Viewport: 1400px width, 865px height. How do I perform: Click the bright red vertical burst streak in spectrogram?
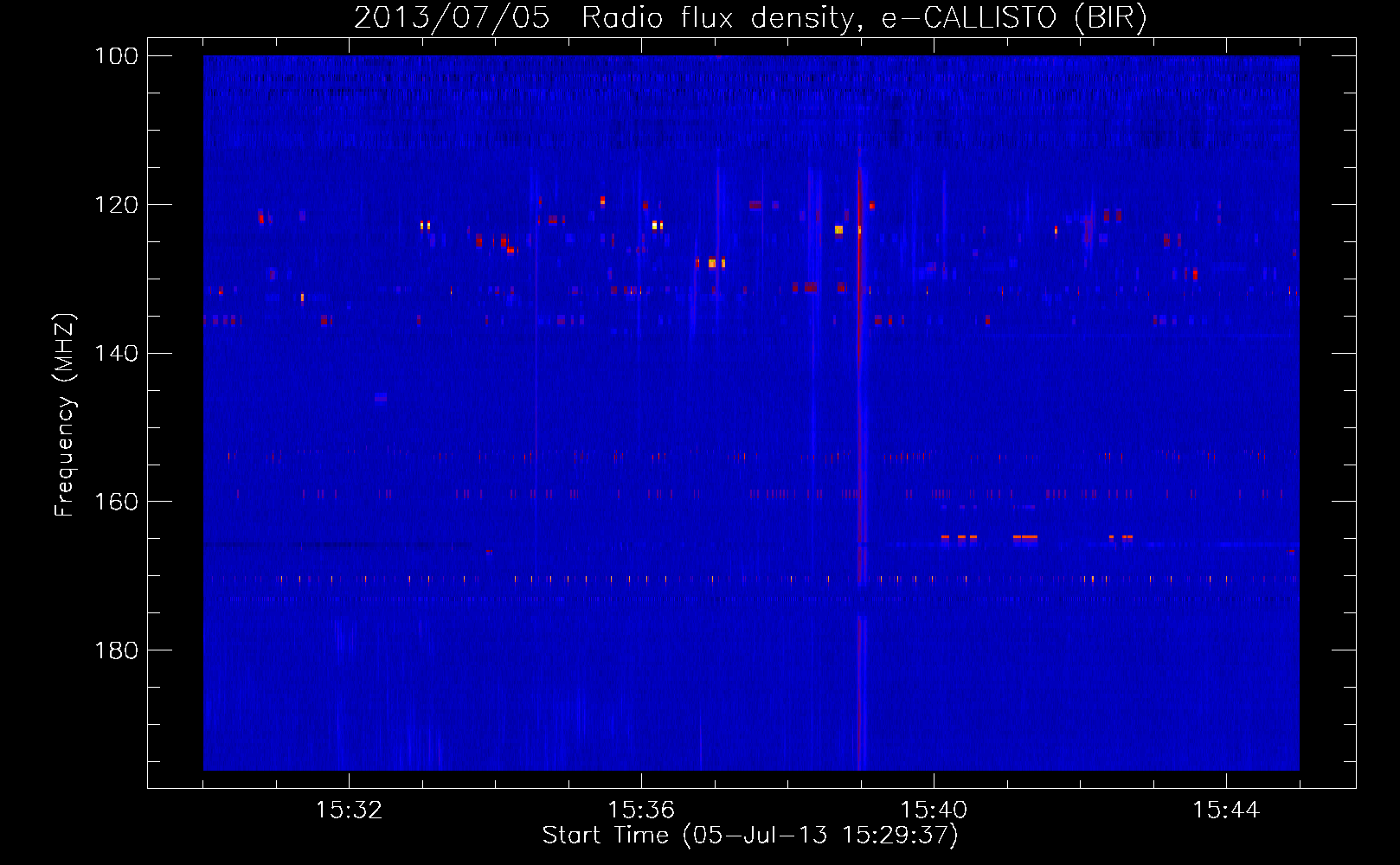(859, 458)
